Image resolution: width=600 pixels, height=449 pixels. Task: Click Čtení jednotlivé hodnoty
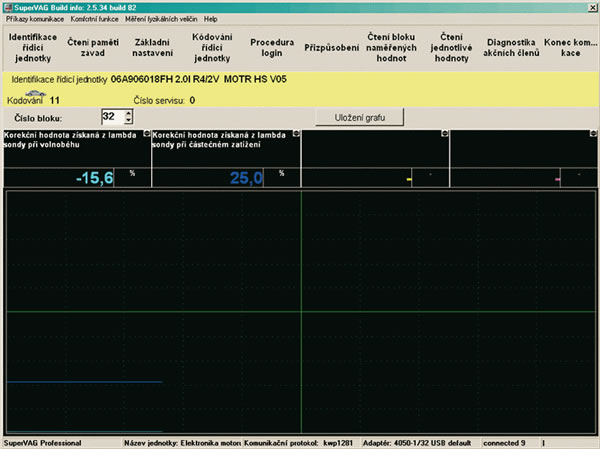[x=451, y=48]
